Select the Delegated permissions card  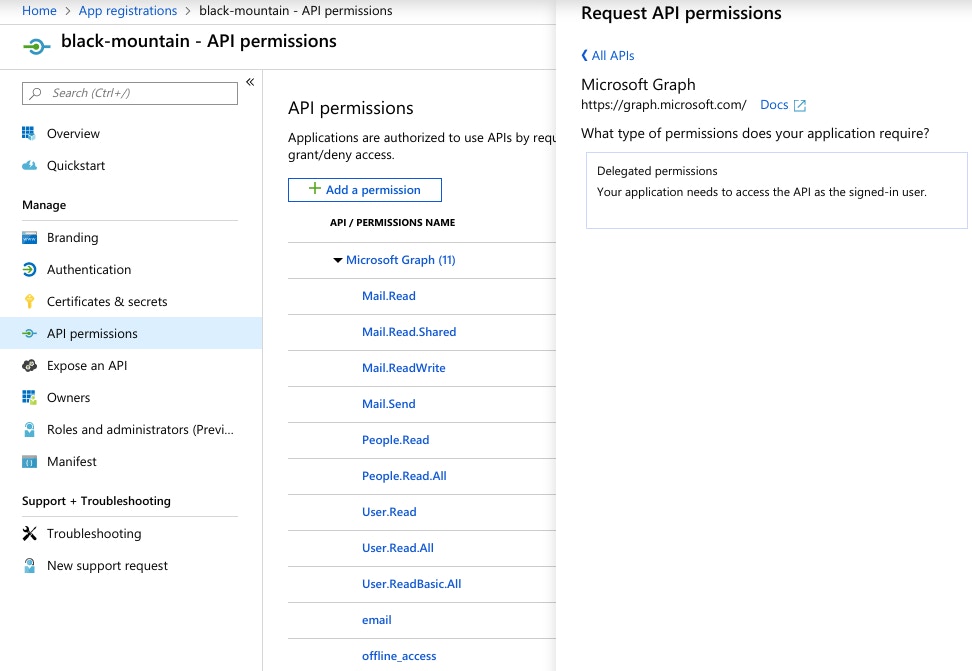pos(776,190)
